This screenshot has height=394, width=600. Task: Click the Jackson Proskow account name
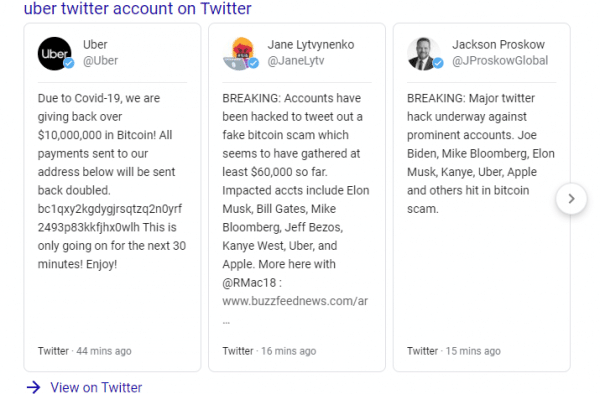tap(498, 44)
